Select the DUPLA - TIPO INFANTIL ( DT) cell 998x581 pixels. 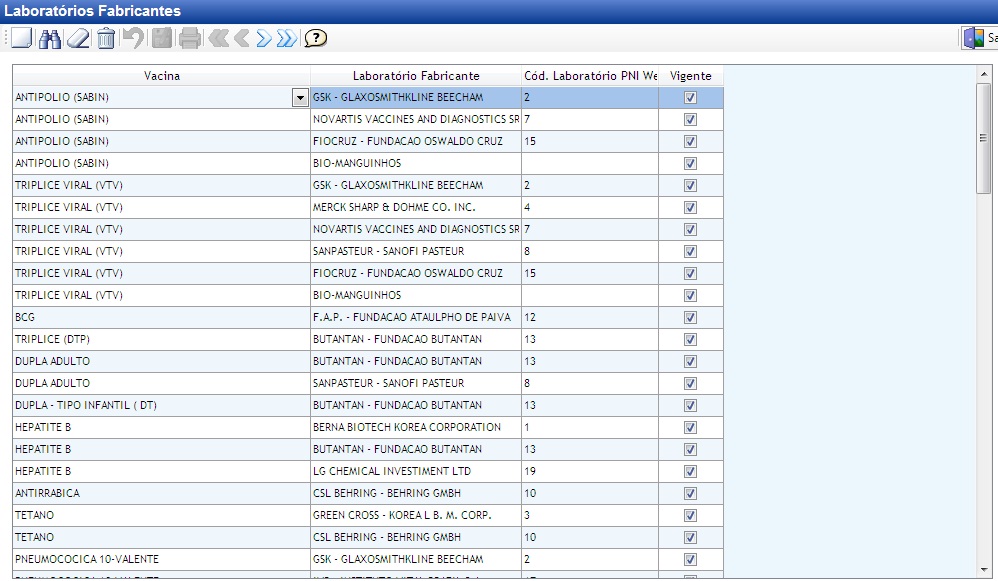point(161,405)
